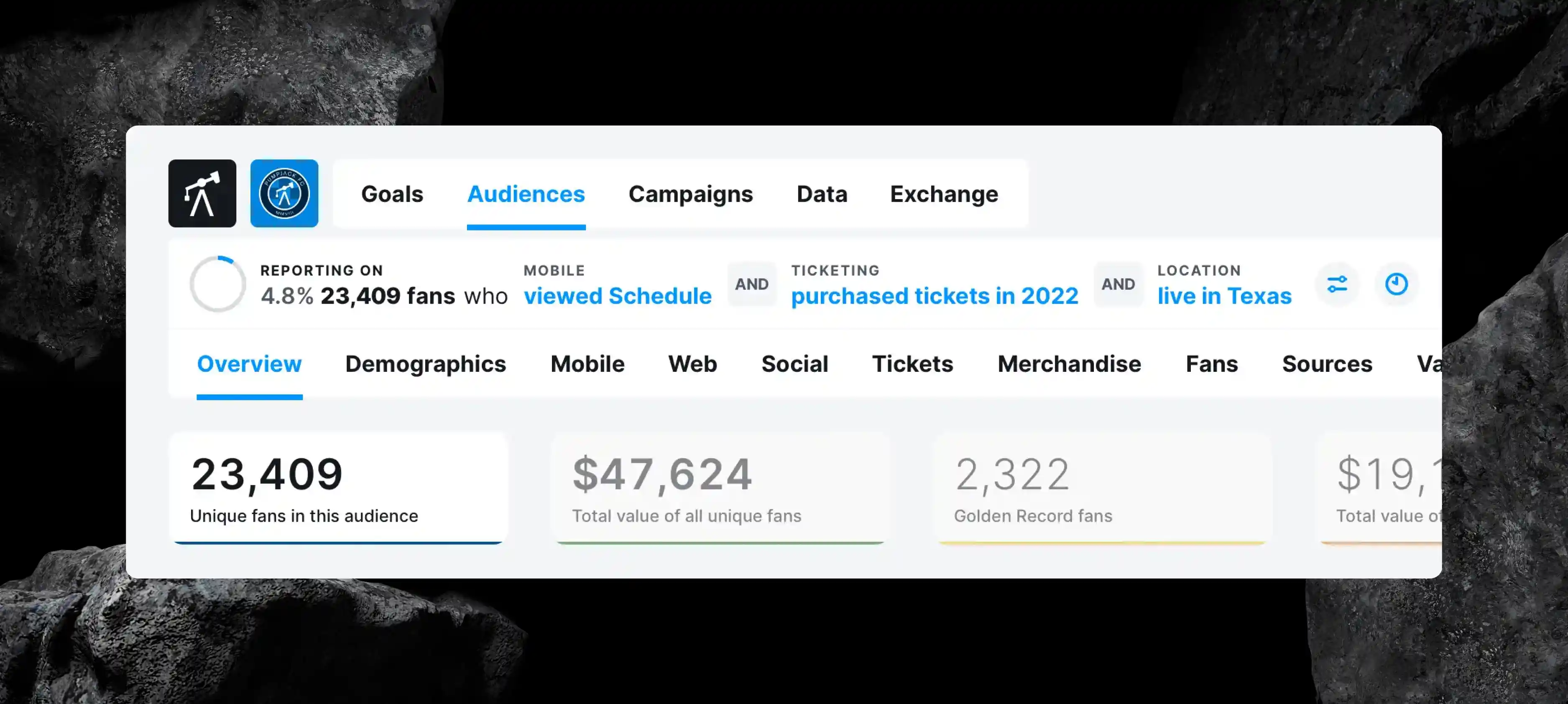
Task: Open the Exchange tab
Action: click(x=943, y=194)
